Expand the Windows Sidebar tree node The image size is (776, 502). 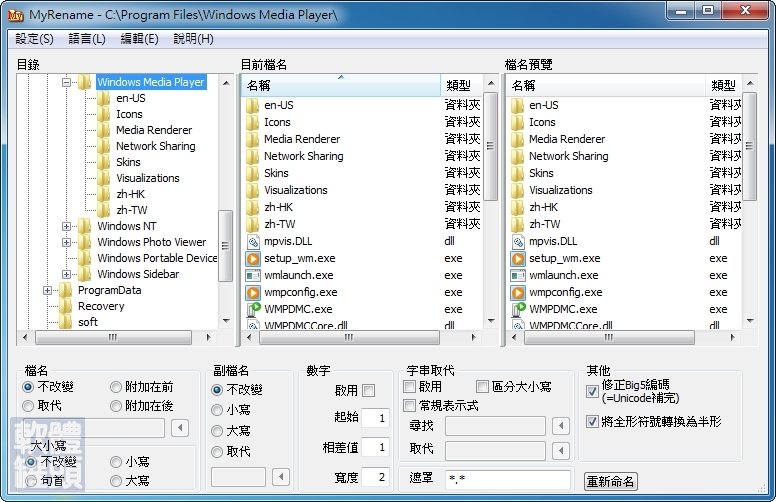(x=66, y=274)
